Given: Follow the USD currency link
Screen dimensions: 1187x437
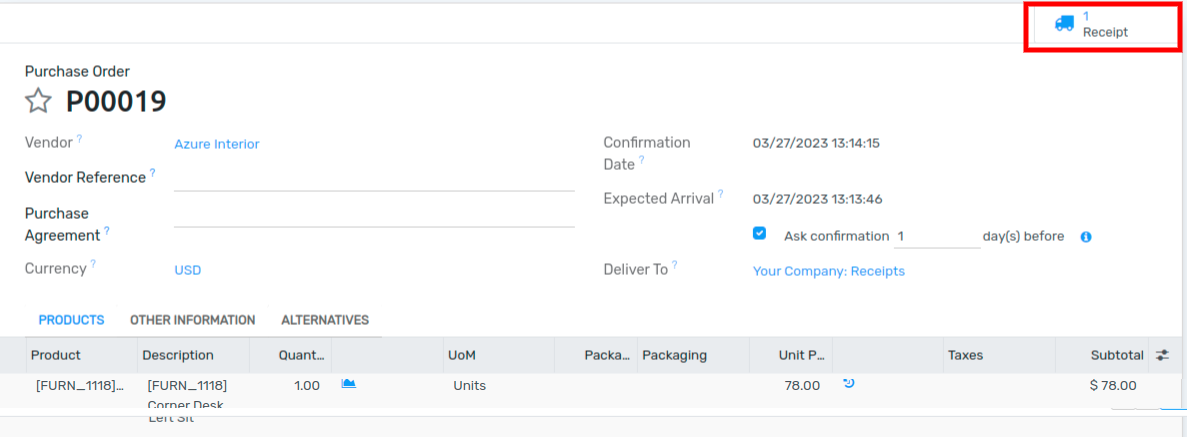Looking at the screenshot, I should 188,270.
